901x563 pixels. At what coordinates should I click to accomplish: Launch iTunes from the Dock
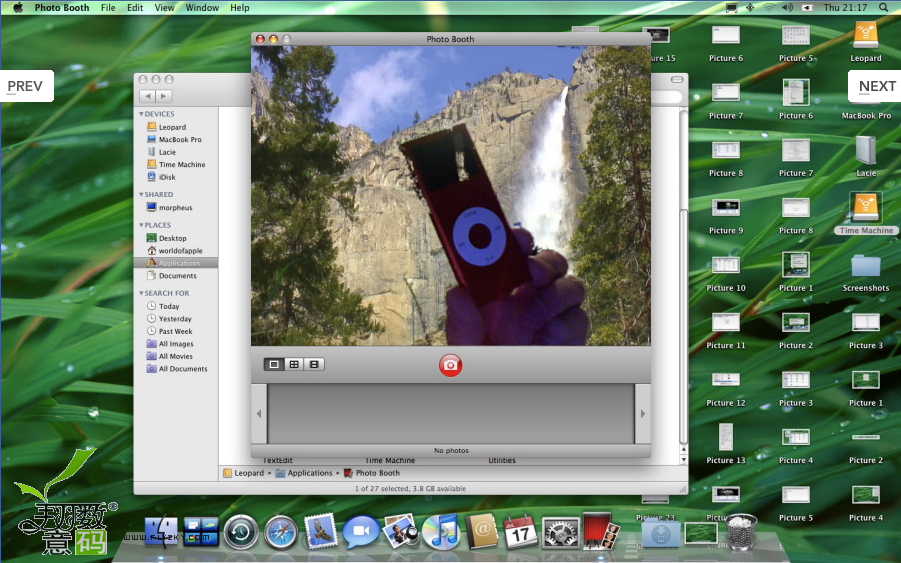tap(440, 532)
